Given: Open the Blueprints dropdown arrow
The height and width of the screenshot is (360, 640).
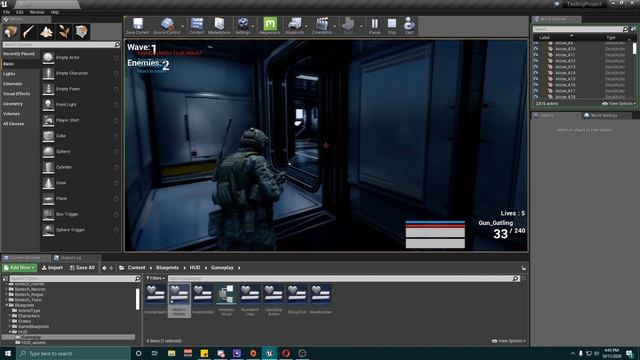Looking at the screenshot, I should click(306, 26).
